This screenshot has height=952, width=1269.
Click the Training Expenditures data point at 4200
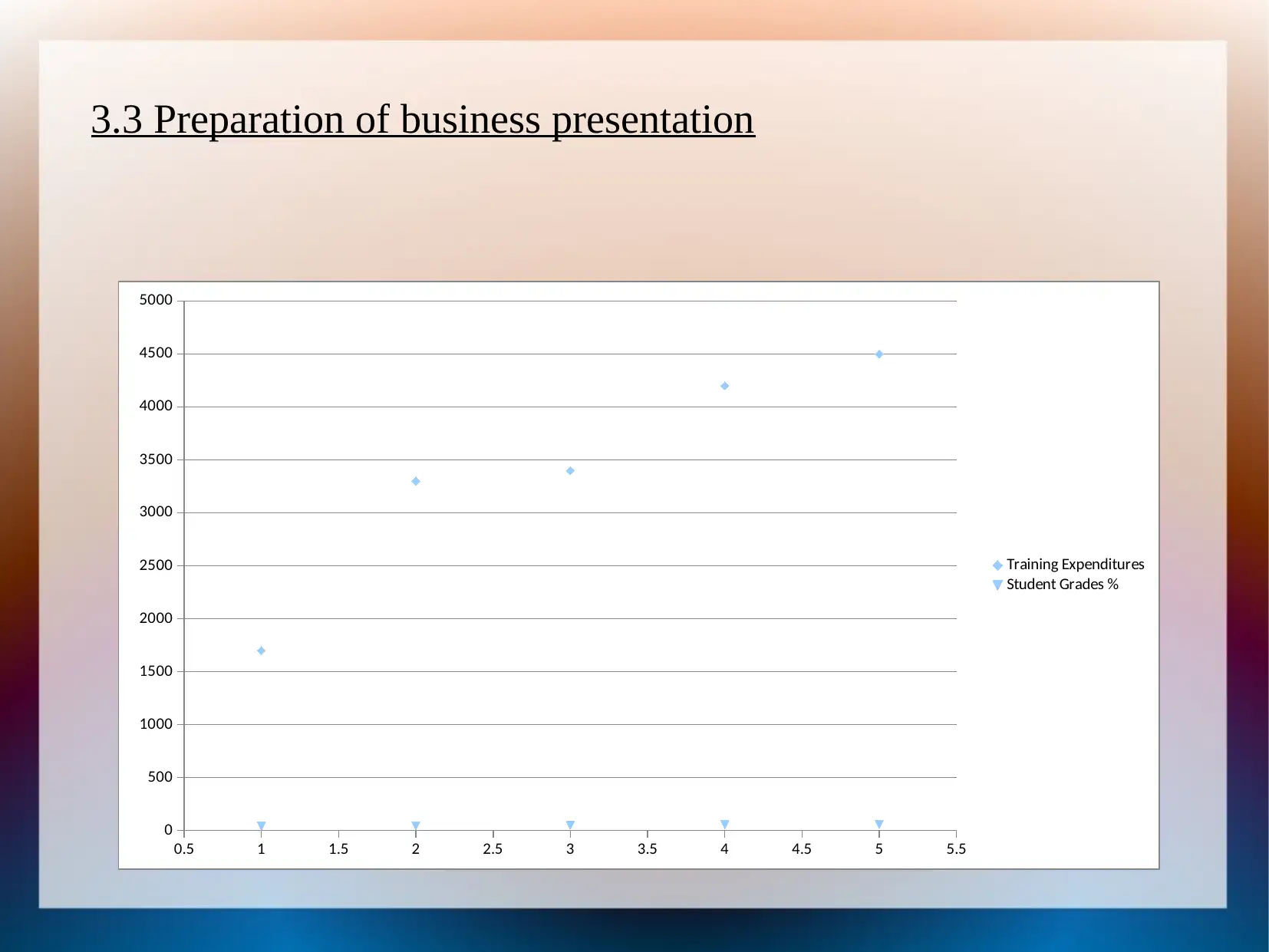(x=724, y=386)
